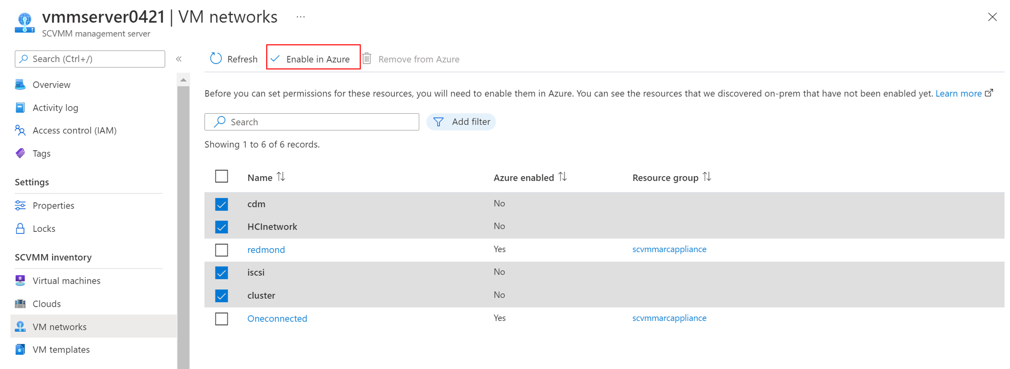Viewport: 1010px width, 369px height.
Task: Uncheck the cluster row checkbox
Action: [222, 296]
